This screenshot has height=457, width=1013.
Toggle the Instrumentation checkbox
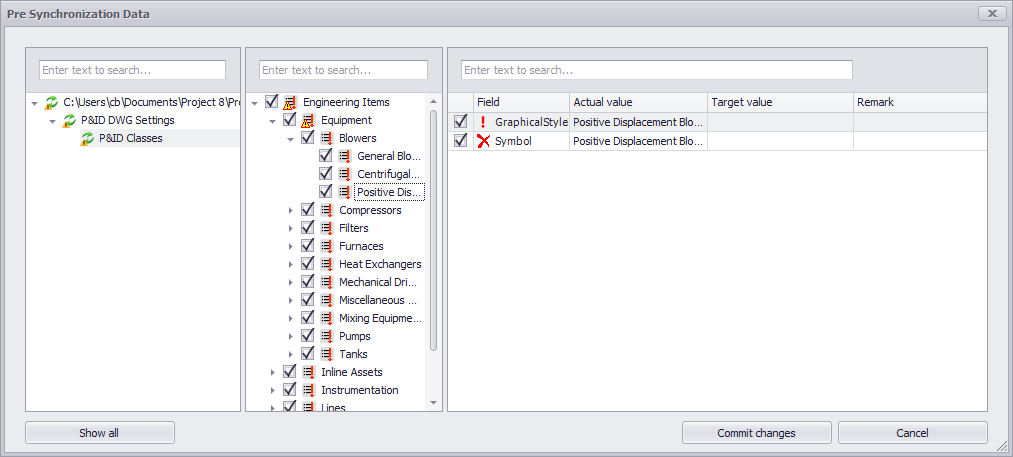pyautogui.click(x=289, y=390)
